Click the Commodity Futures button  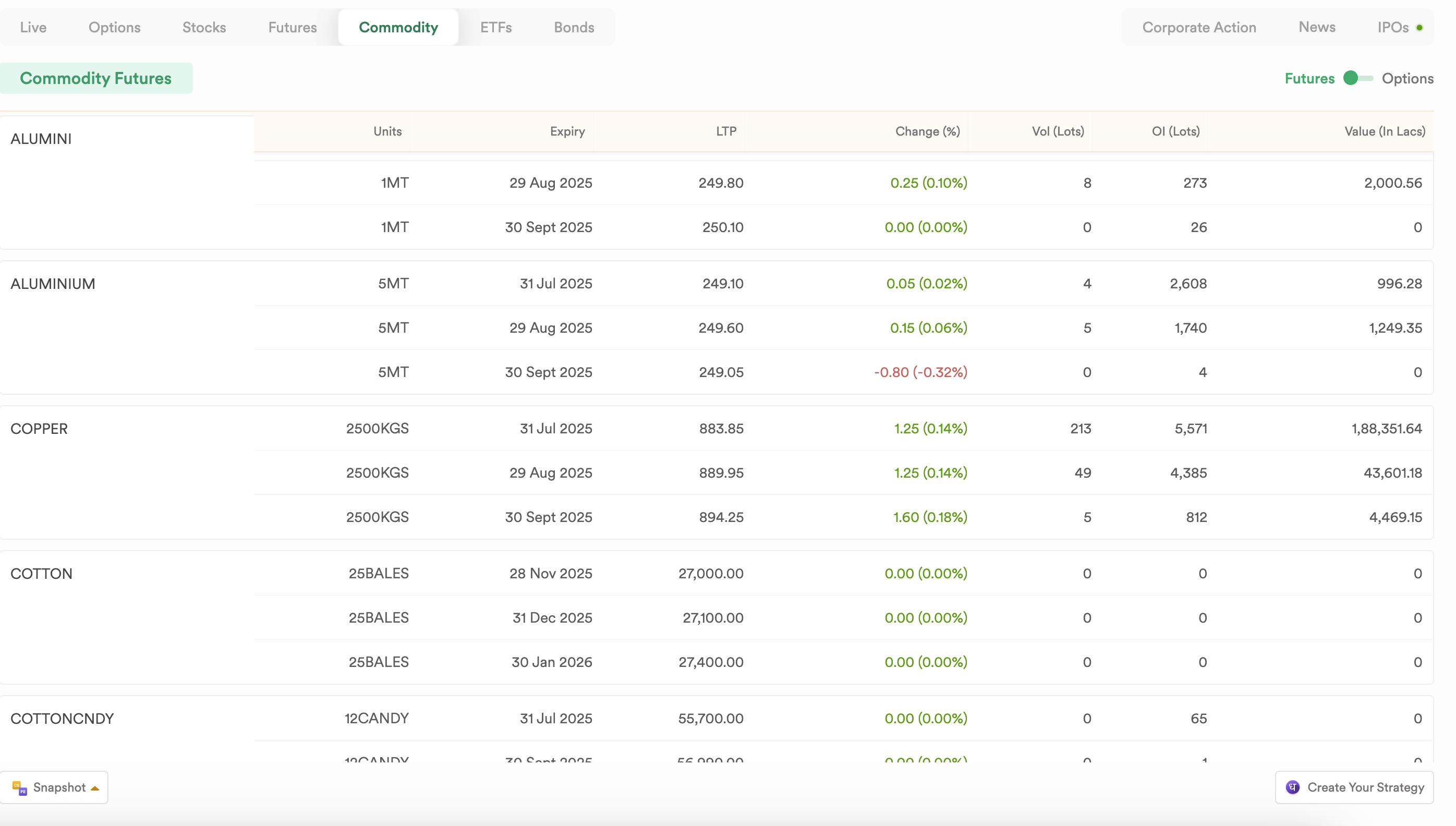click(x=96, y=78)
